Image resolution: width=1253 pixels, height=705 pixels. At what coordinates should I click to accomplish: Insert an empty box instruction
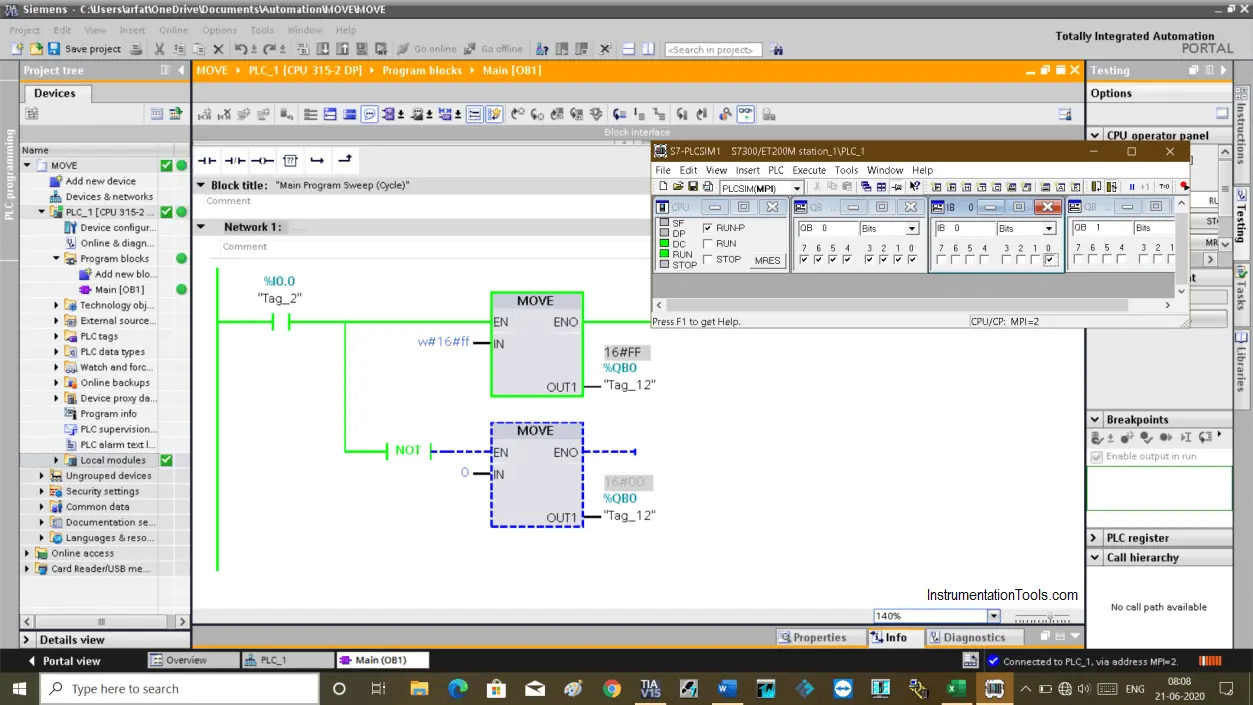290,160
